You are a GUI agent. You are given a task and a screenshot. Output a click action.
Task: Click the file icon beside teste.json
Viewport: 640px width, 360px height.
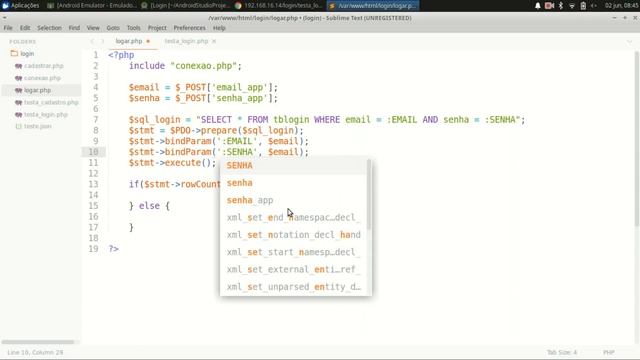pyautogui.click(x=18, y=127)
